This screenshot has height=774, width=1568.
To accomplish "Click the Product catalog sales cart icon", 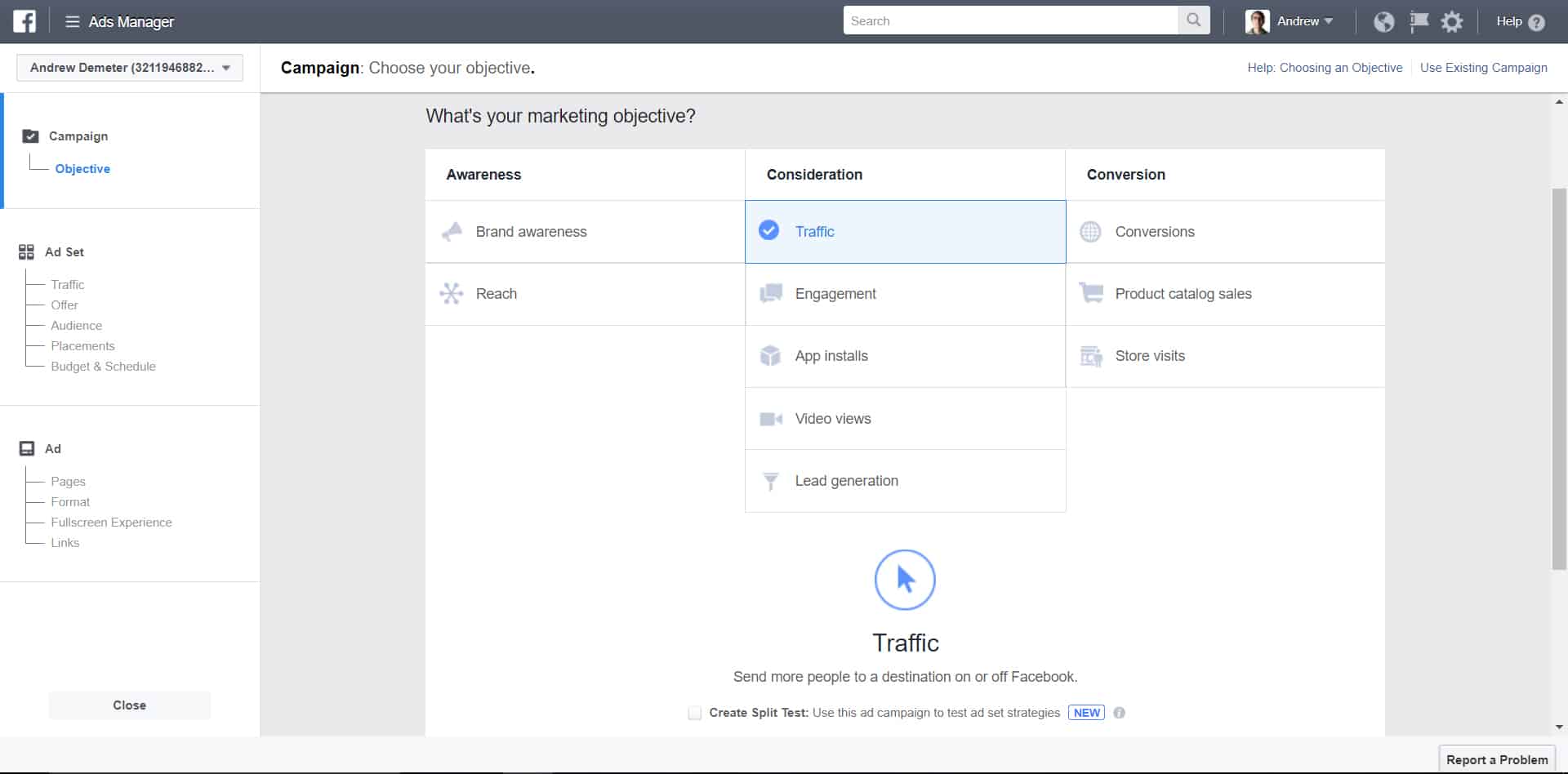I will [1091, 293].
